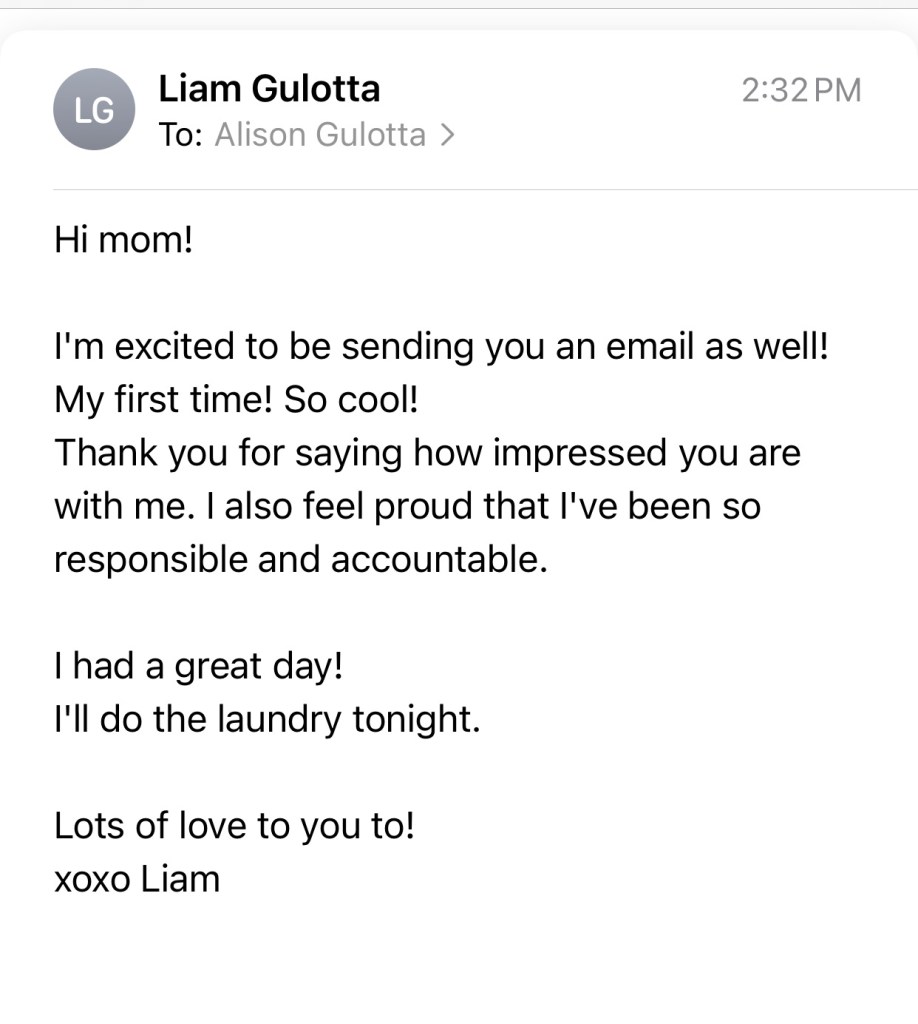Click the "I'm excited to be sending" line
Viewport: 918px width, 1024px height.
pos(440,347)
